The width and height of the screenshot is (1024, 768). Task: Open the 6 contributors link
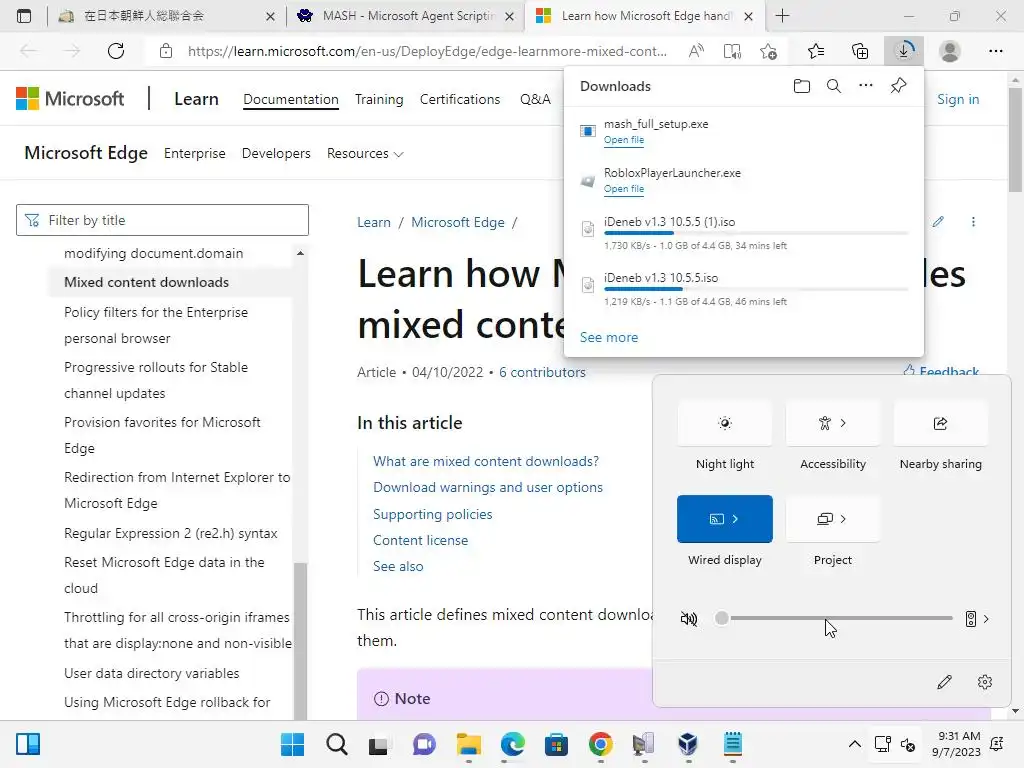(x=542, y=372)
